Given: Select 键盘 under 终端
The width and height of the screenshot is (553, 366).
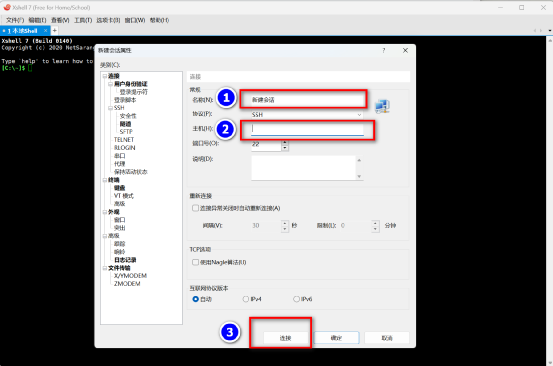Looking at the screenshot, I should point(120,188).
